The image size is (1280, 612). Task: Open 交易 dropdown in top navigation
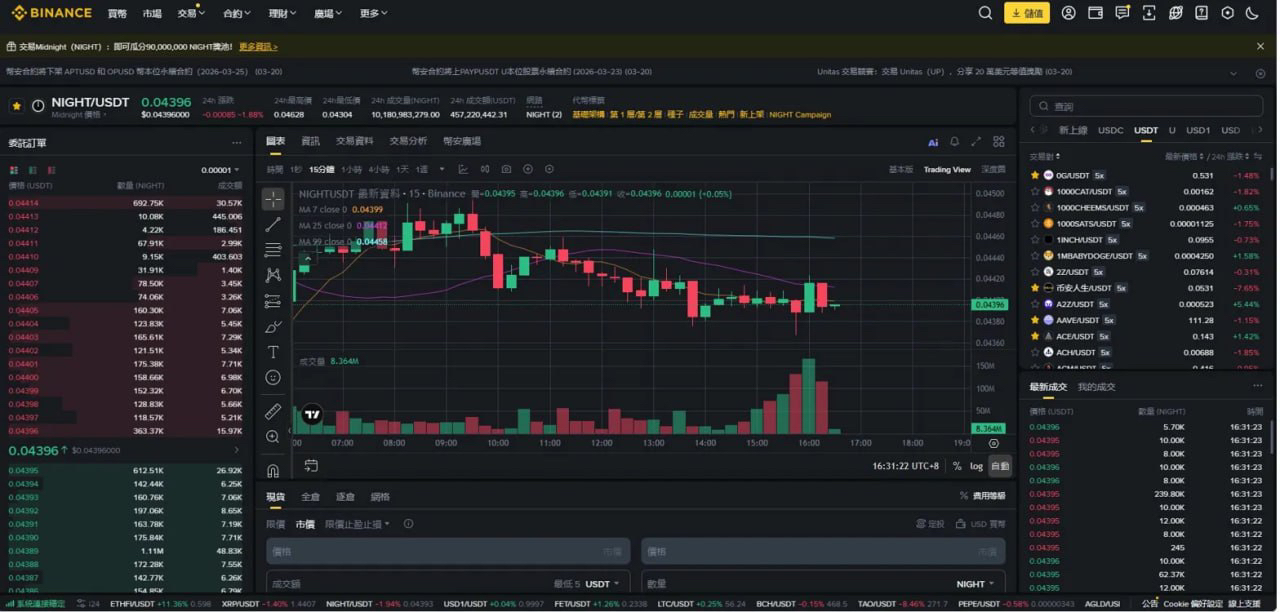[x=190, y=13]
